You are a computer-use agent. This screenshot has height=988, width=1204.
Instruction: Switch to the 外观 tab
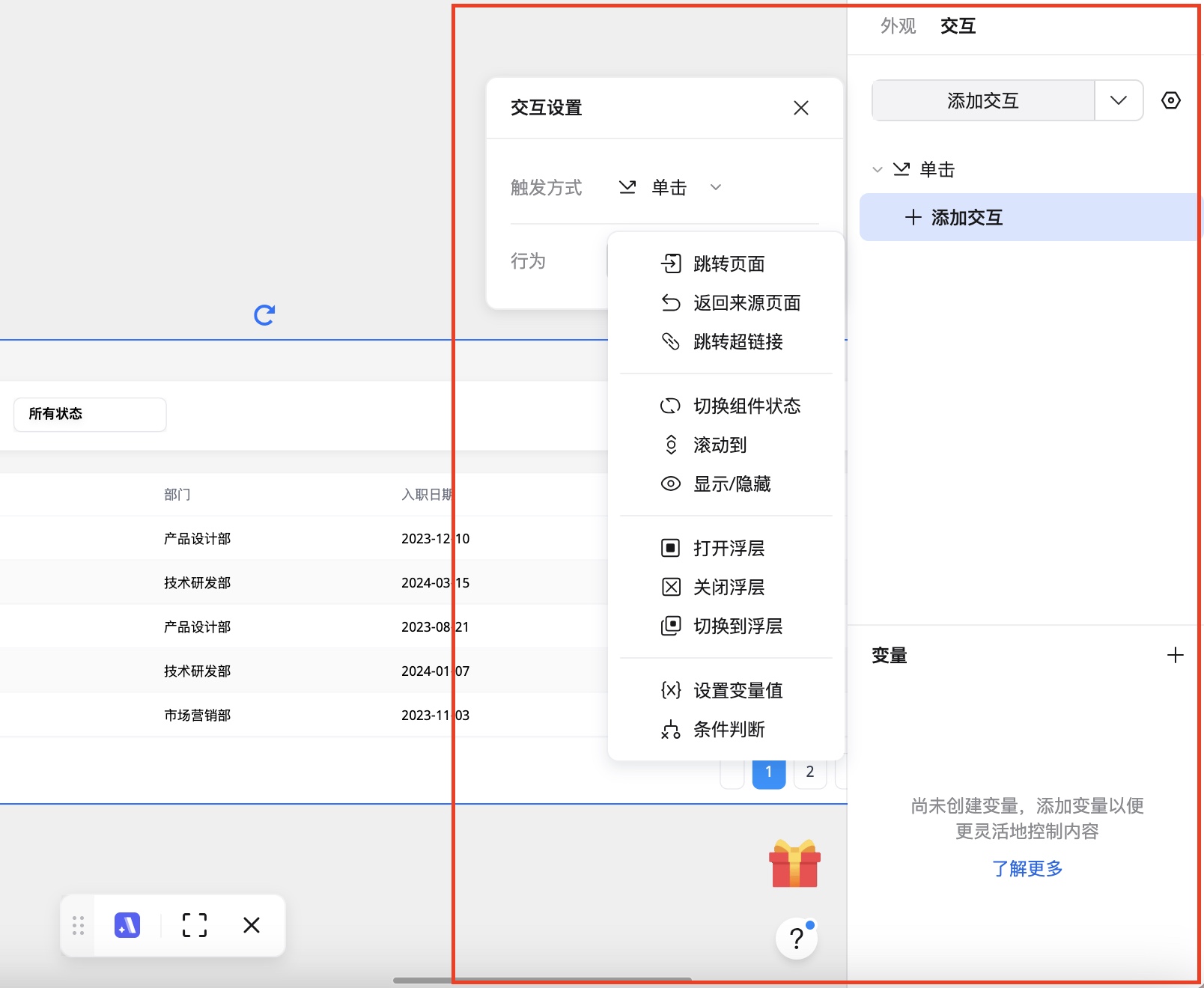click(899, 26)
